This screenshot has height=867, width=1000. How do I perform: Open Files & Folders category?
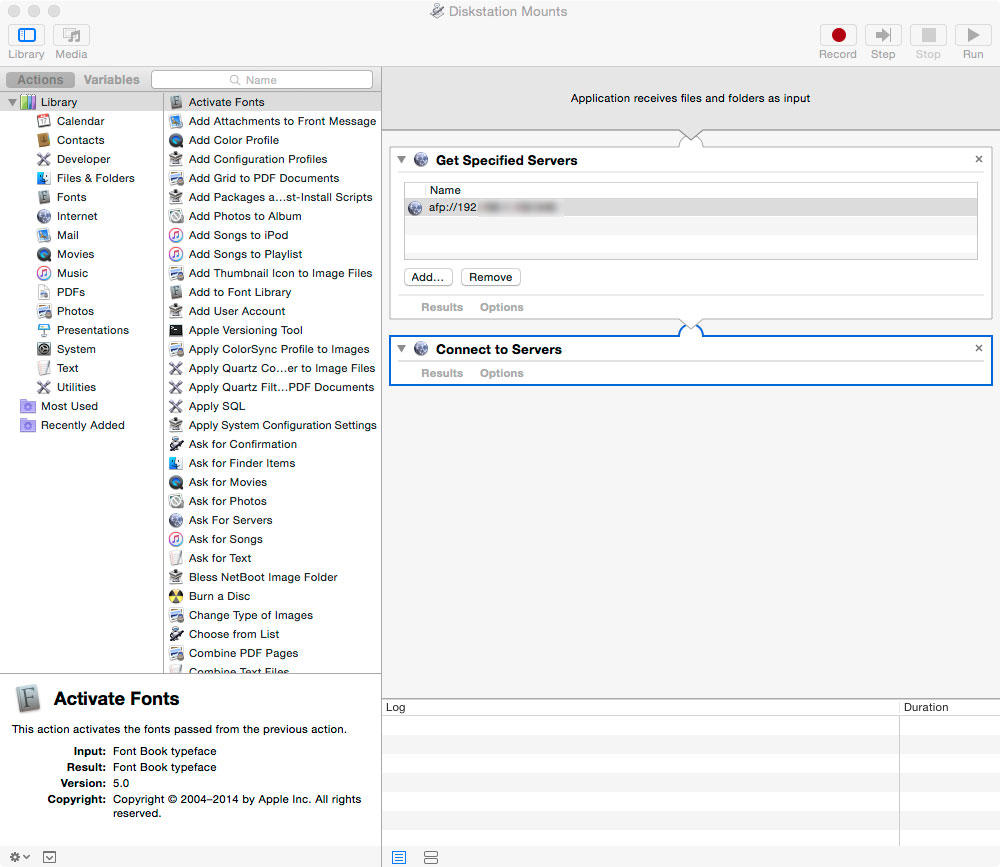click(96, 179)
